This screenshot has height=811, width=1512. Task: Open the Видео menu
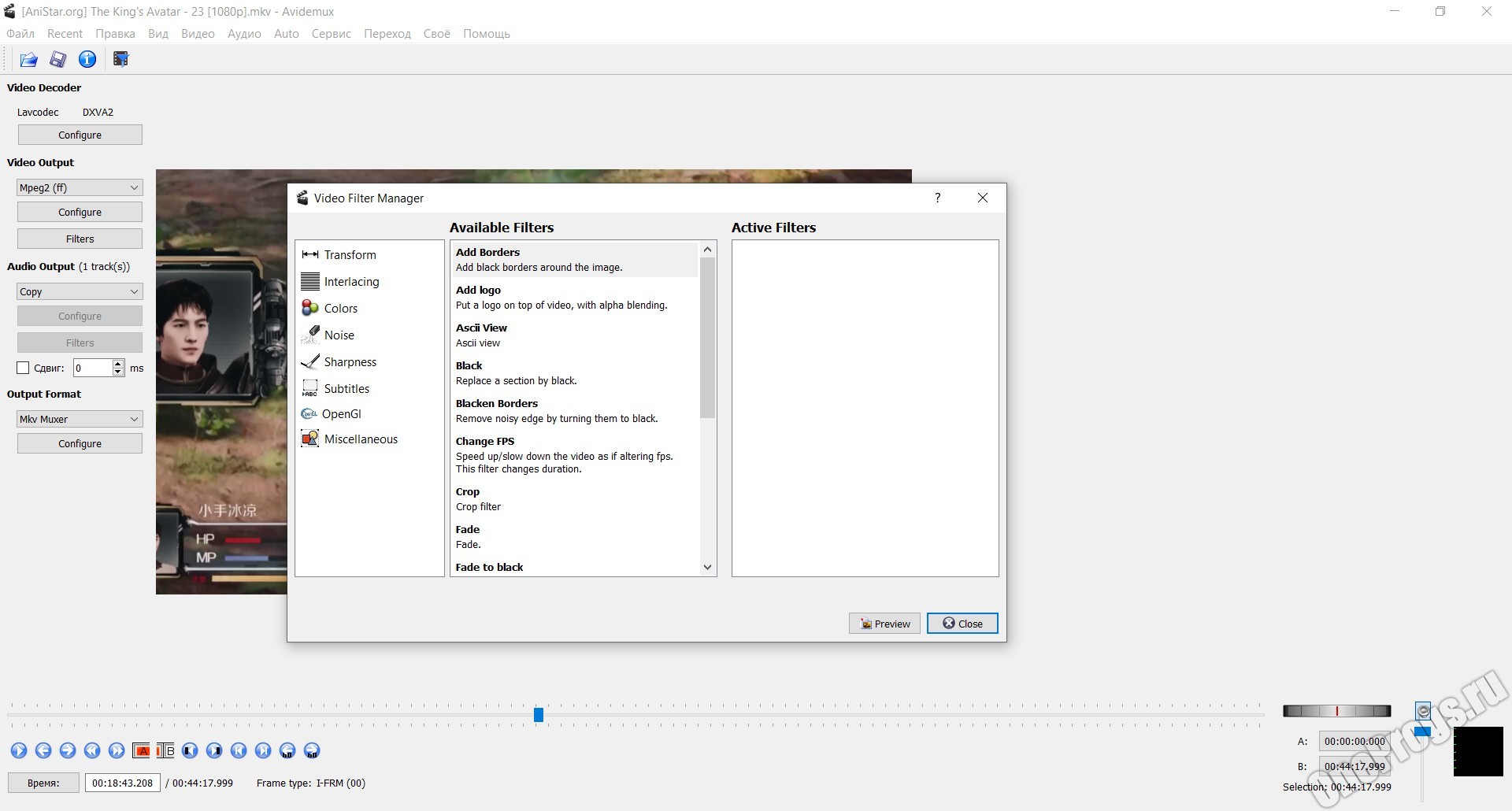pyautogui.click(x=198, y=33)
